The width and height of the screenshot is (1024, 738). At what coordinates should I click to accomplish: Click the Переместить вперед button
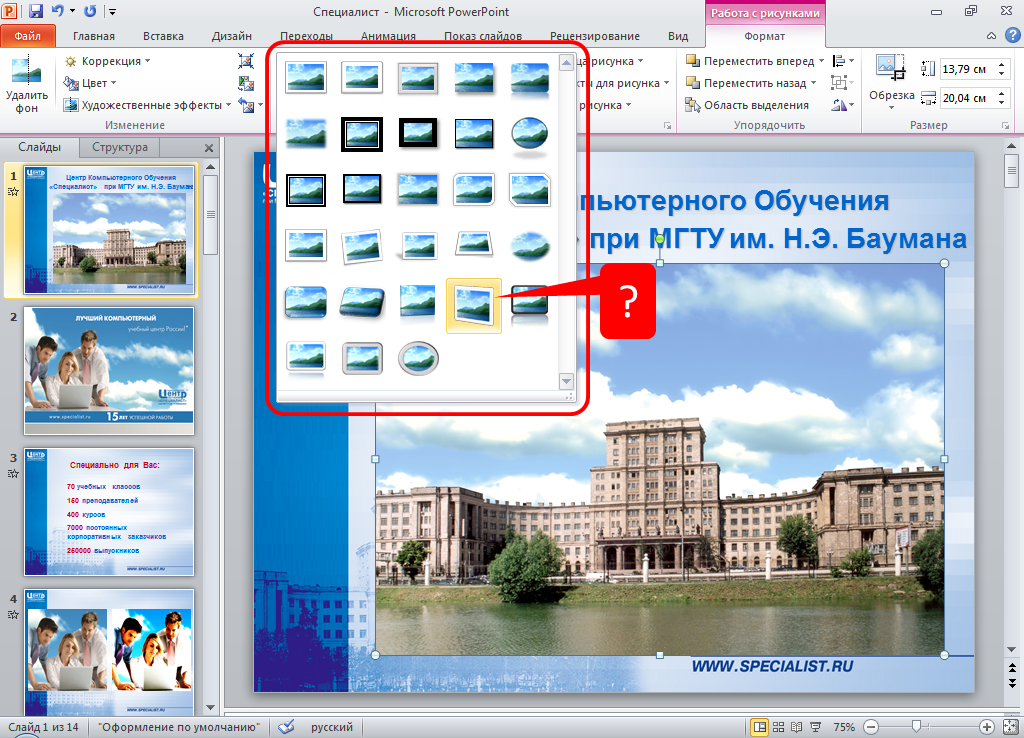tap(751, 61)
